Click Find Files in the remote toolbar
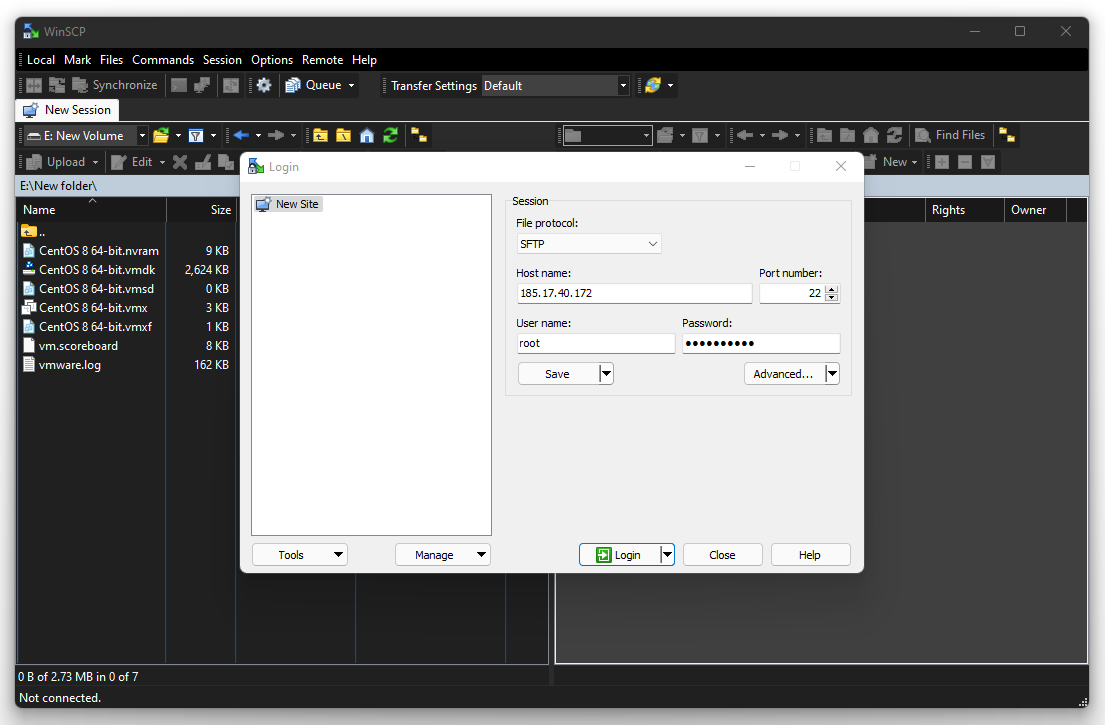 point(950,135)
